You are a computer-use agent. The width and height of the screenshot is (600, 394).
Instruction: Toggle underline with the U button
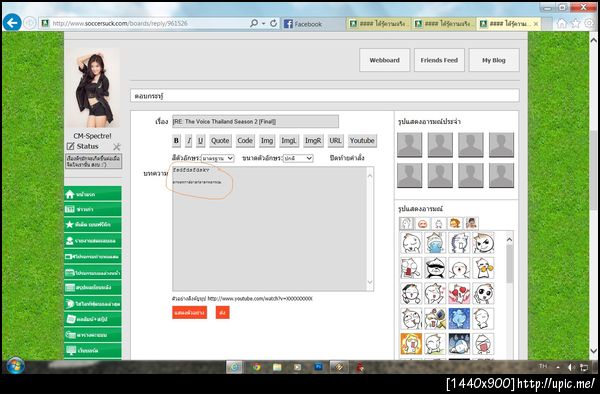(x=201, y=140)
